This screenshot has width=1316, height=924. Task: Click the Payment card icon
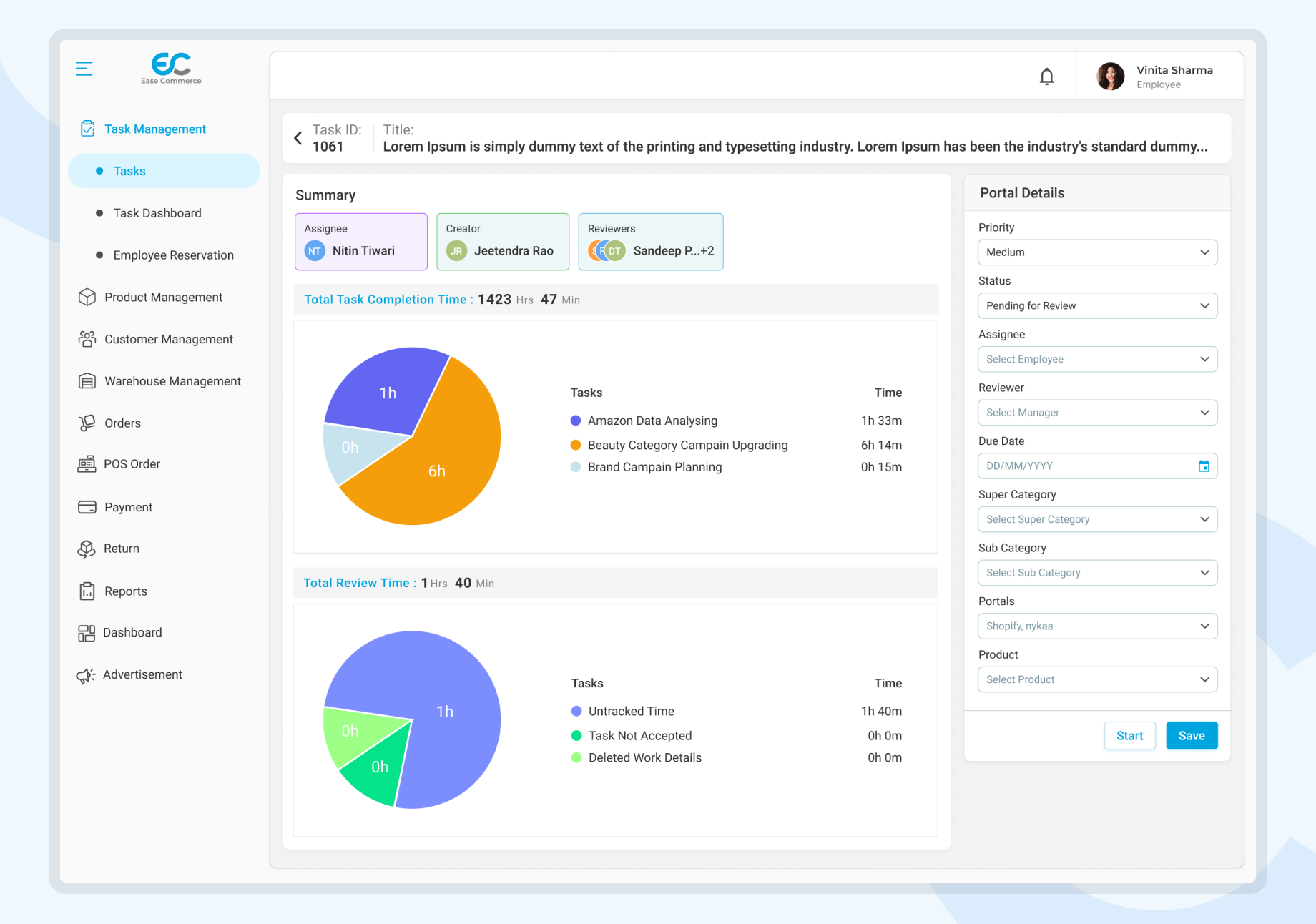[87, 507]
